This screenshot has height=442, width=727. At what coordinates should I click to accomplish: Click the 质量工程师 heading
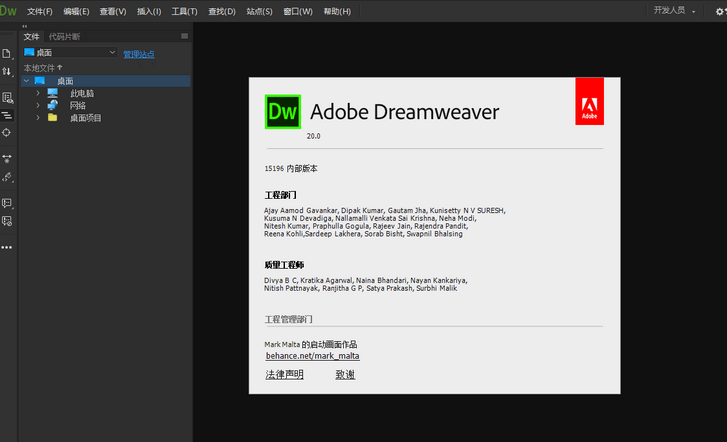284,265
